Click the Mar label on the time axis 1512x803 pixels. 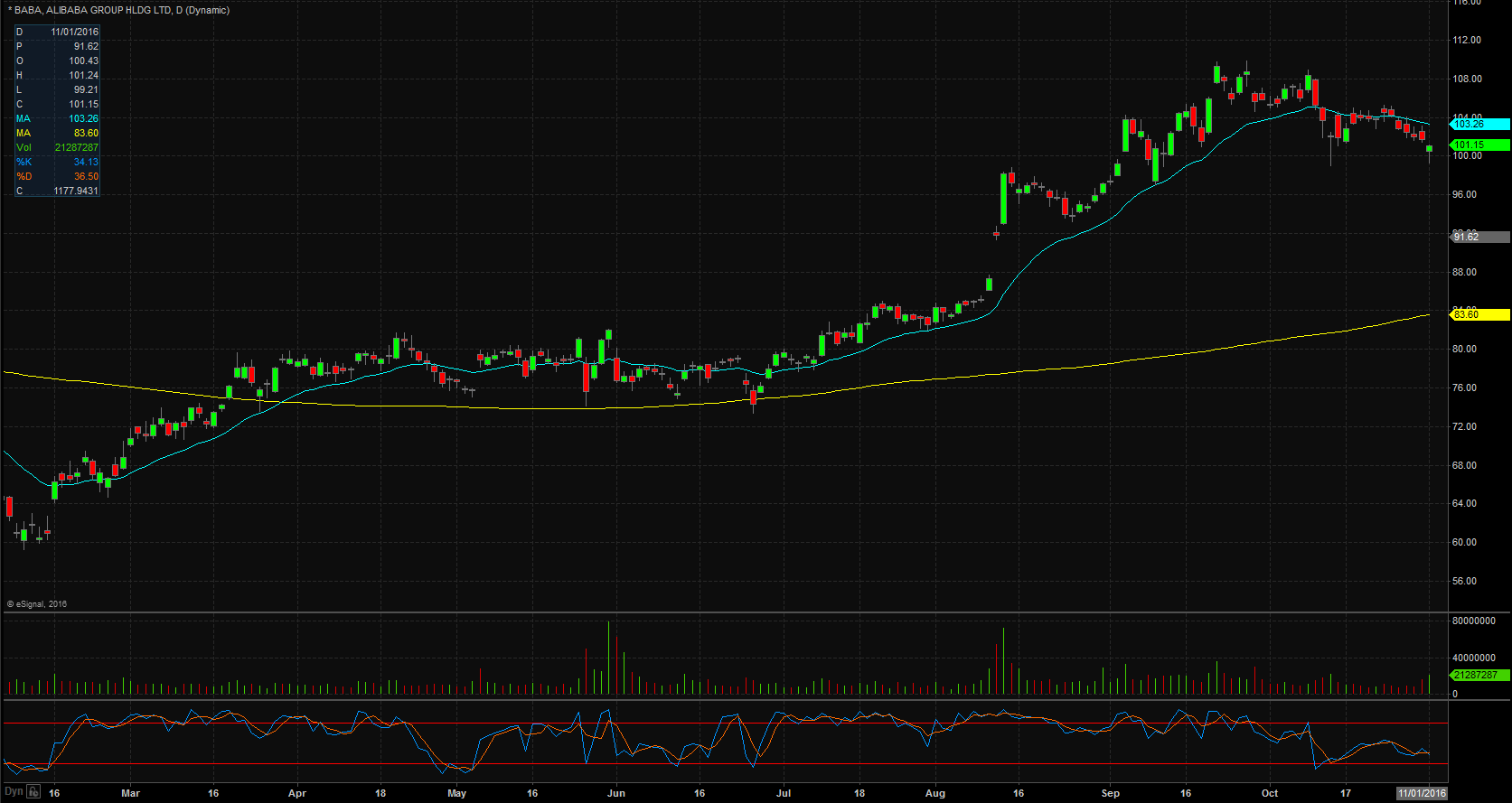pyautogui.click(x=131, y=793)
